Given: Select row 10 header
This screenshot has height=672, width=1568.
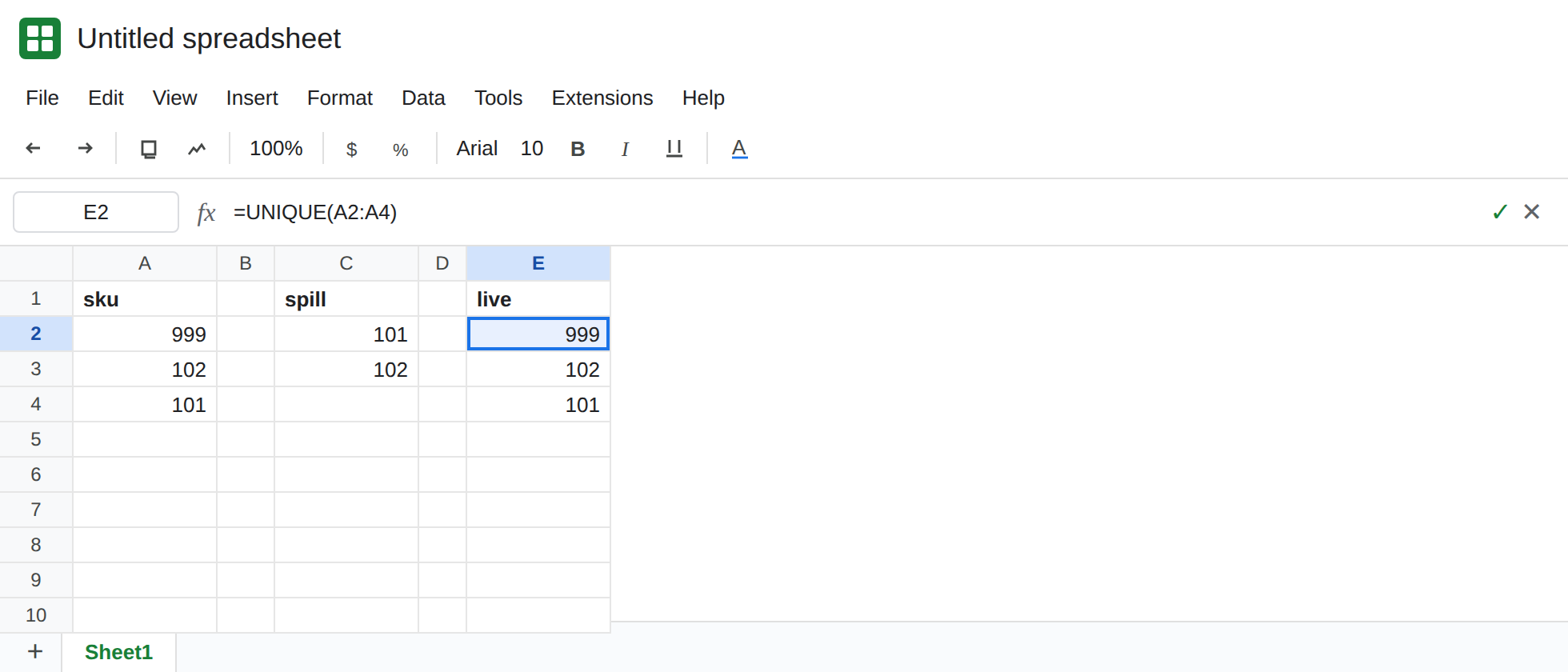Looking at the screenshot, I should coord(36,615).
